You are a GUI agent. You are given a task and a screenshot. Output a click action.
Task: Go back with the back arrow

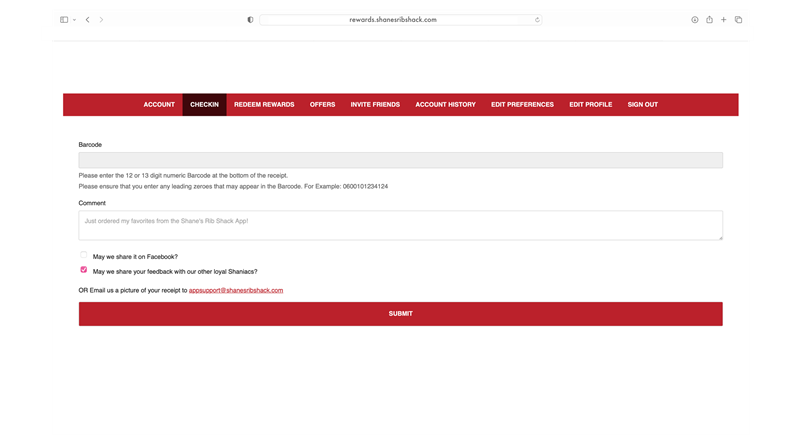tap(88, 20)
